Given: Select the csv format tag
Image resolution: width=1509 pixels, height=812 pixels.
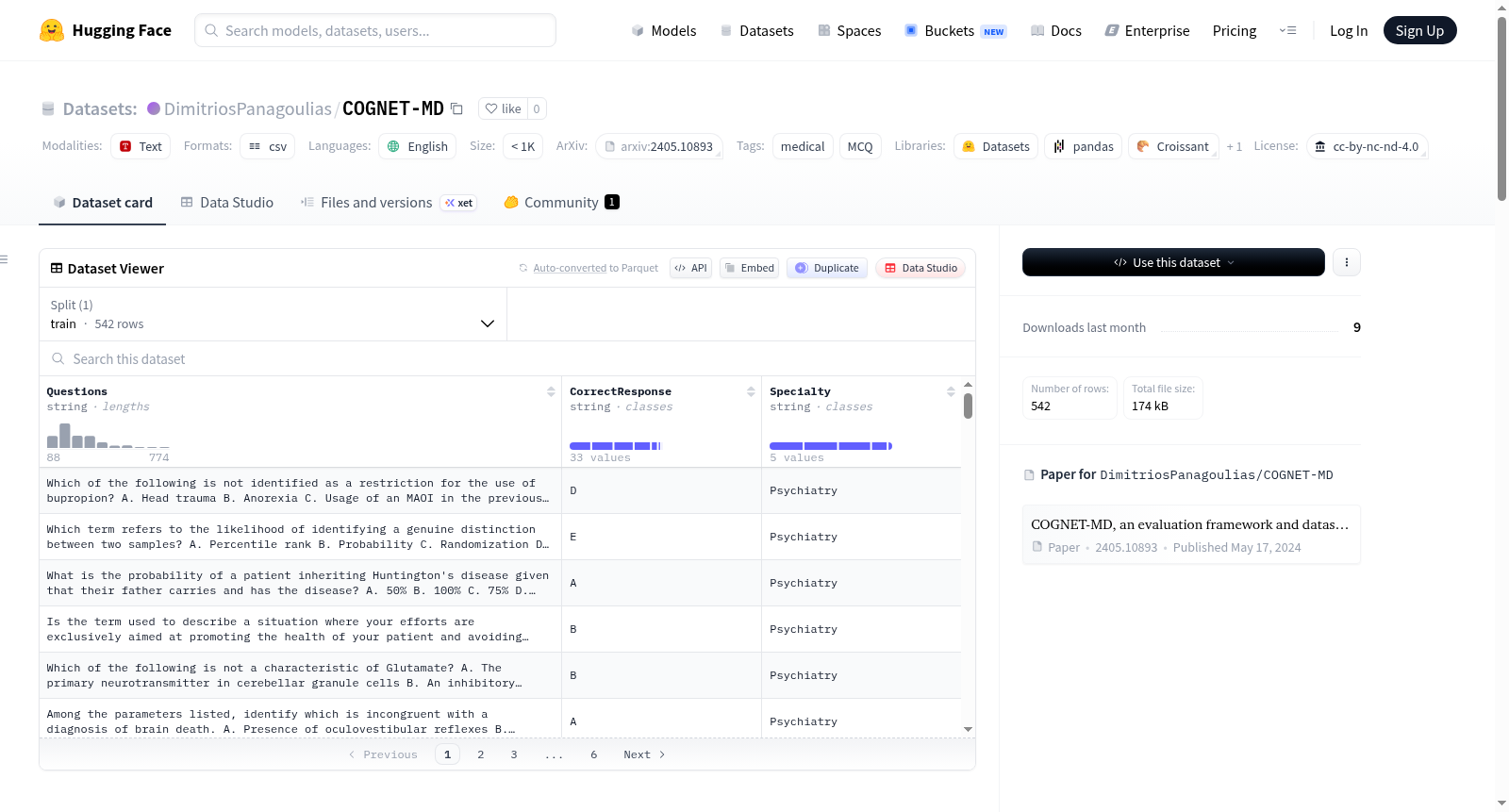Looking at the screenshot, I should pyautogui.click(x=267, y=146).
